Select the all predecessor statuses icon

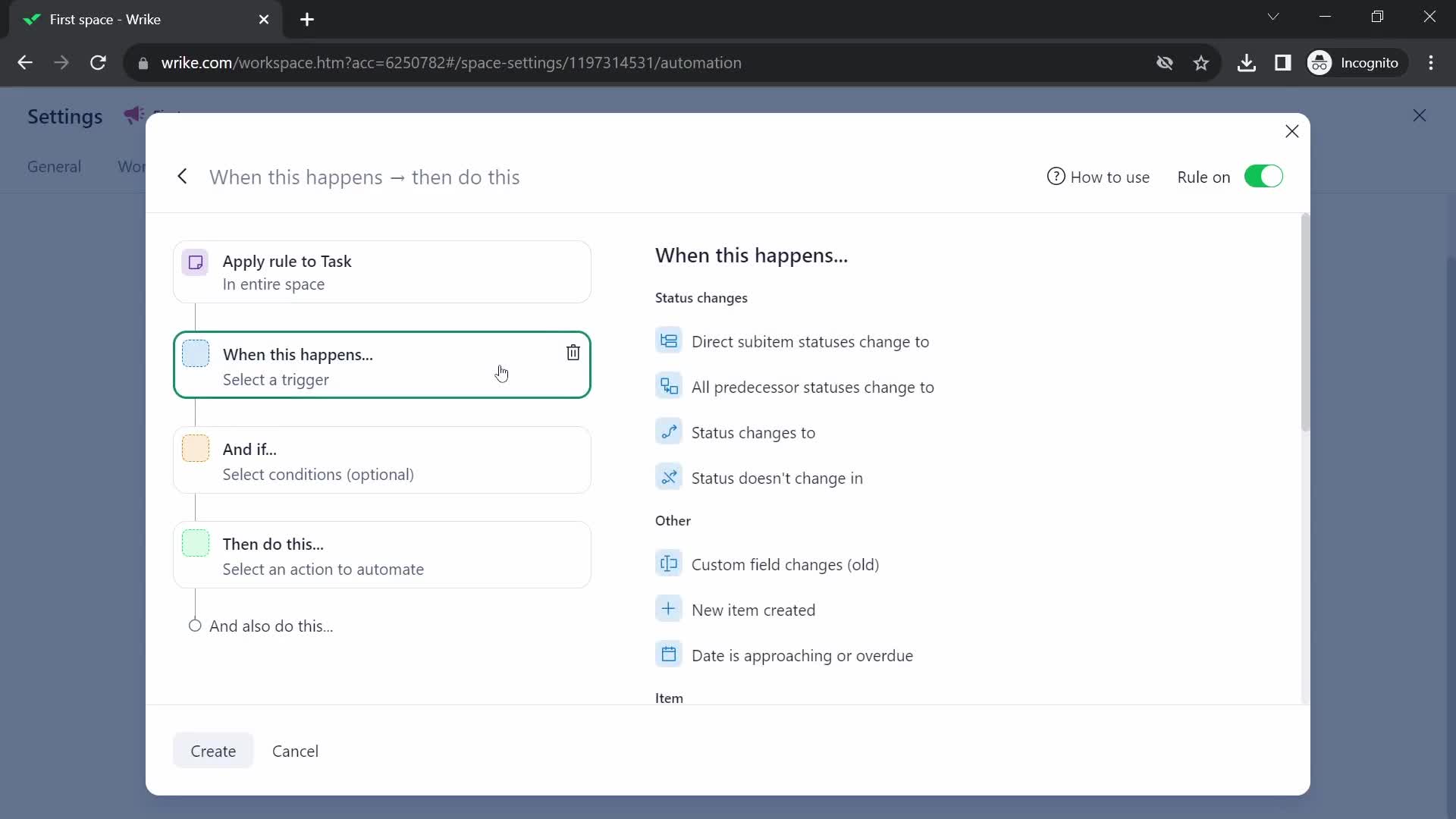(x=668, y=386)
